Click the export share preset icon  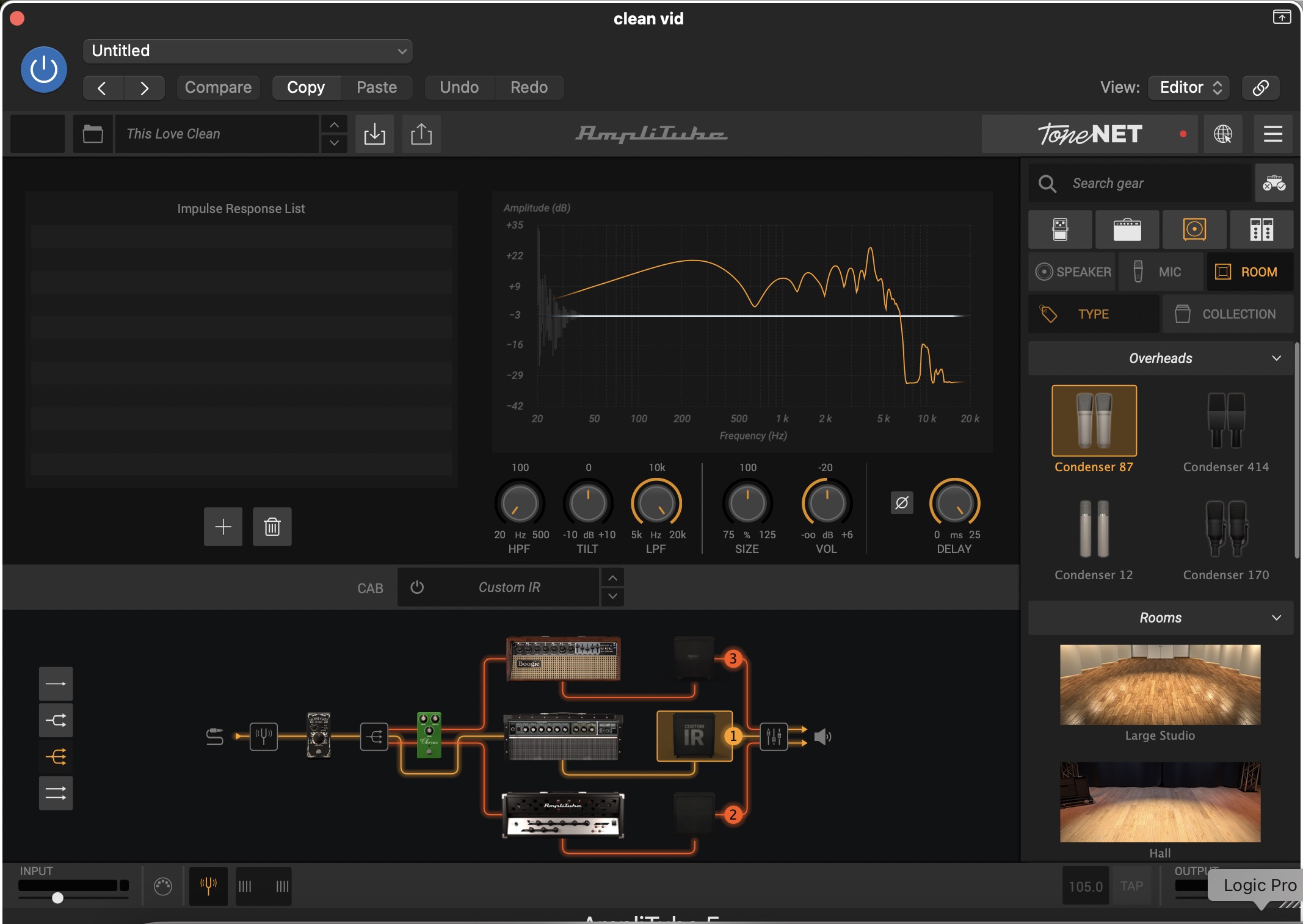421,134
